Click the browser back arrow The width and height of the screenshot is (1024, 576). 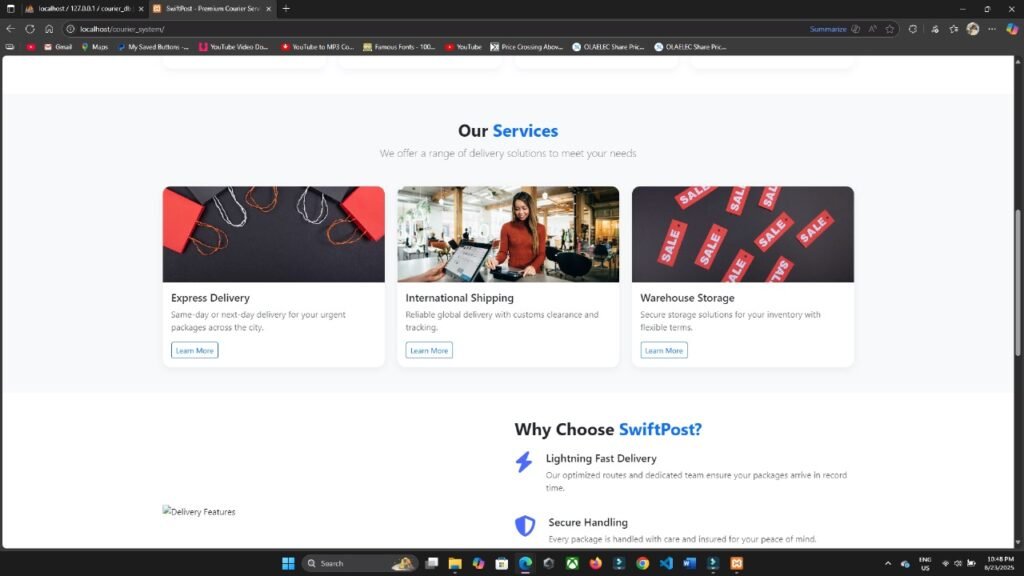pos(10,29)
